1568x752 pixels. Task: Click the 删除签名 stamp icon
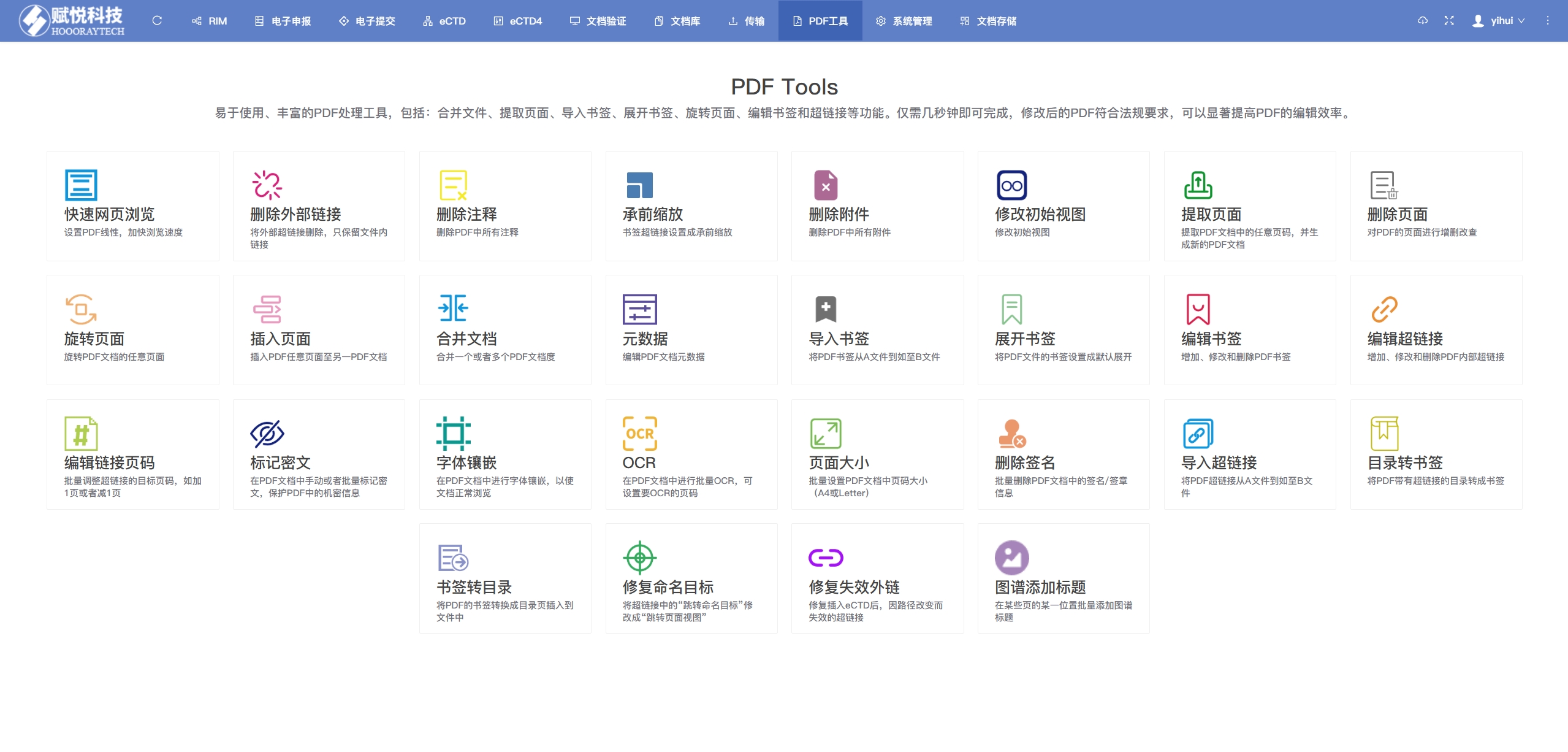click(1012, 434)
